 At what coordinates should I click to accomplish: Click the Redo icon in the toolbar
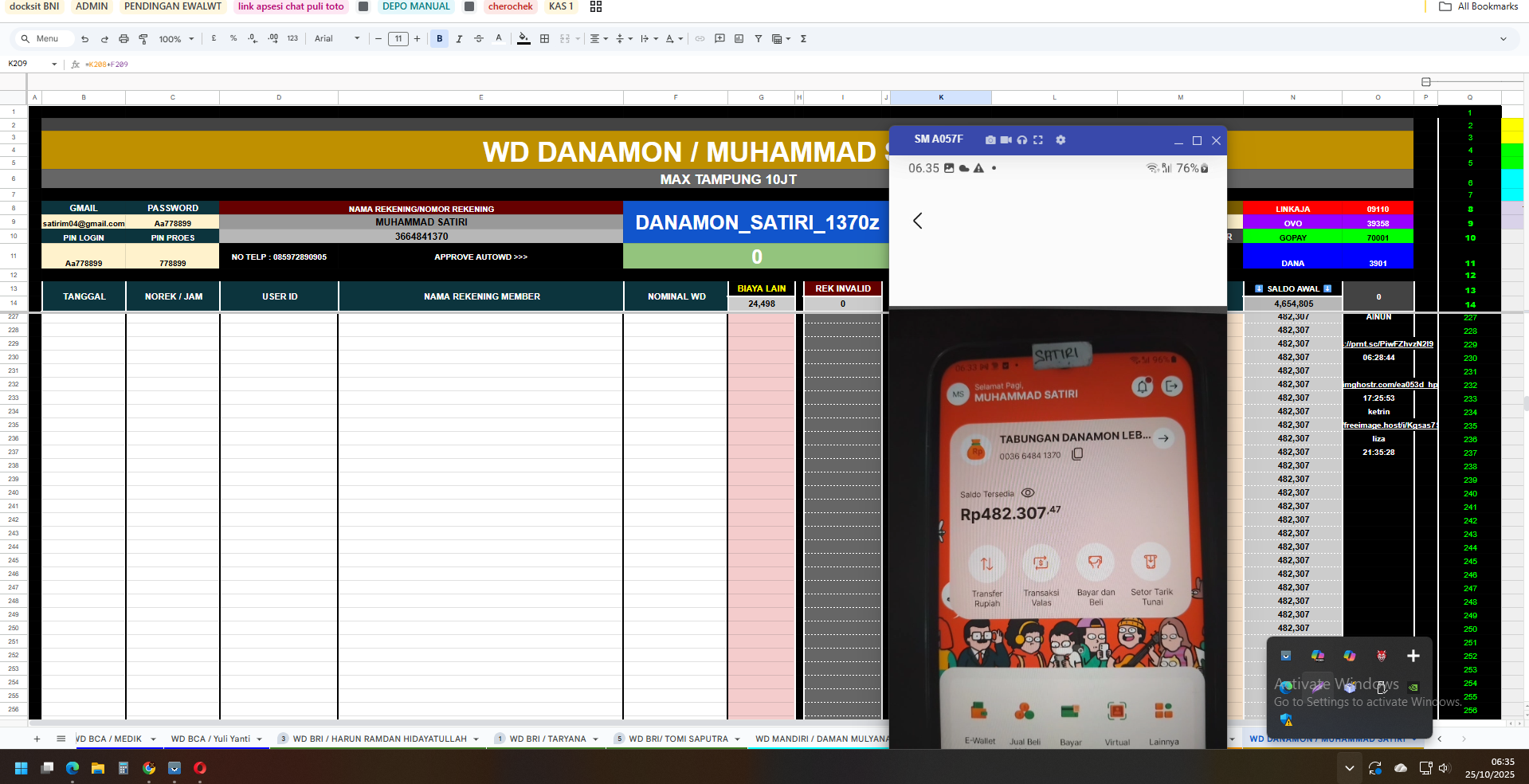[x=104, y=39]
